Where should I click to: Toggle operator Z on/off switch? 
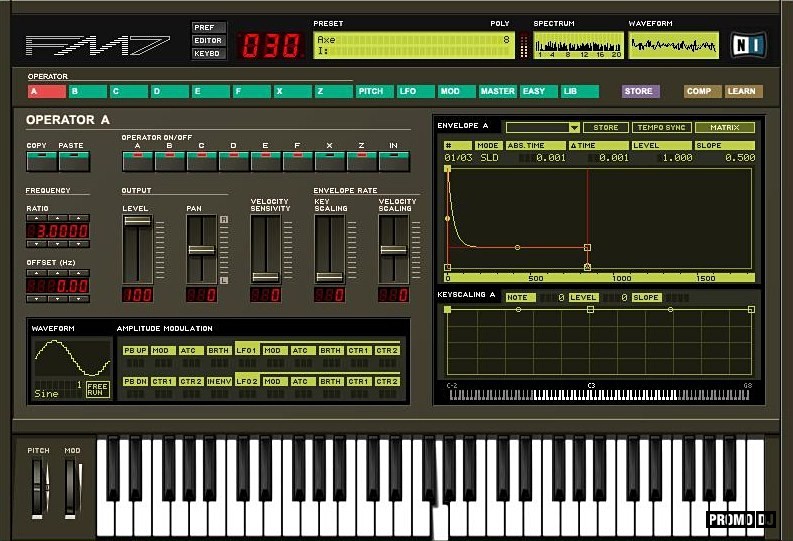(x=362, y=161)
